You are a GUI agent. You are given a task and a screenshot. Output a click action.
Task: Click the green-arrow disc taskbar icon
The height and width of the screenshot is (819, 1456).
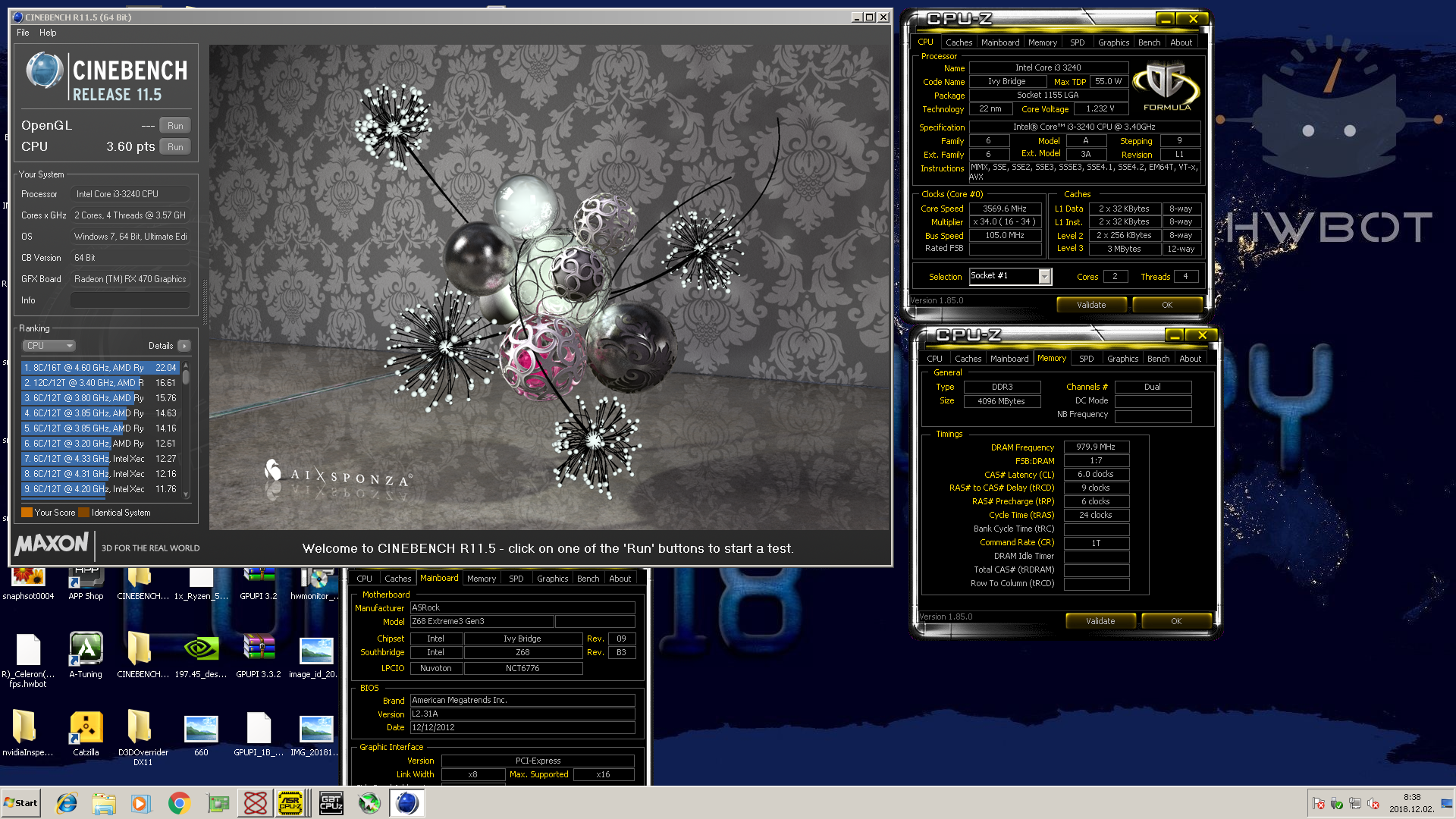pyautogui.click(x=369, y=803)
